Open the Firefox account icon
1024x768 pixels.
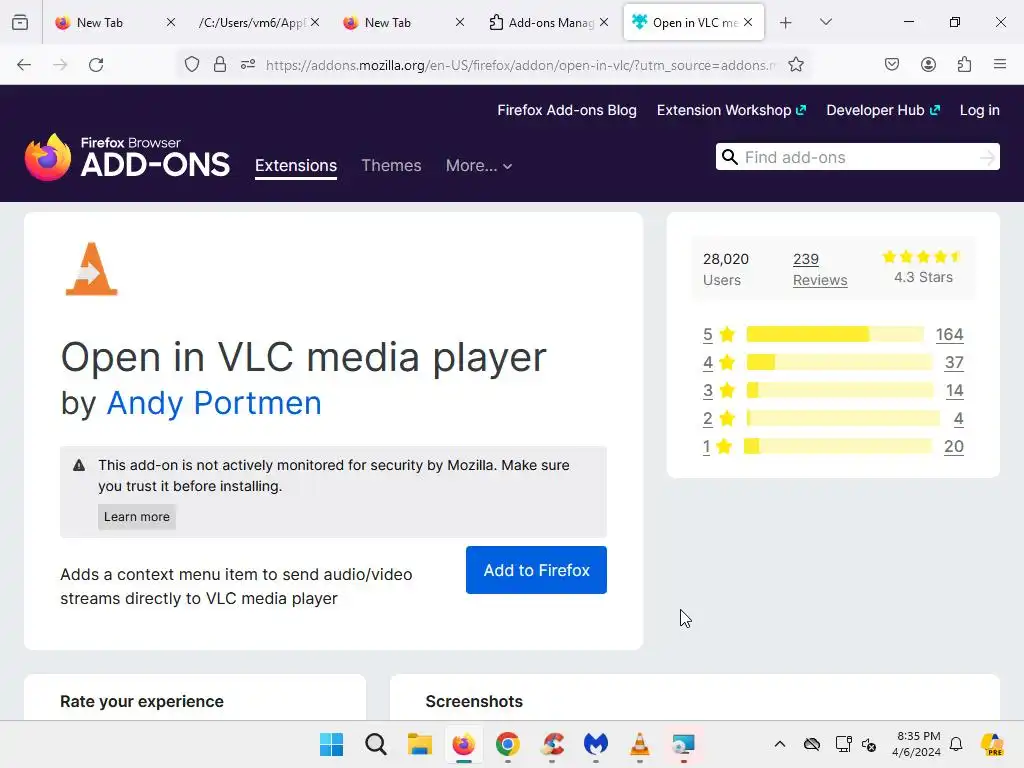point(928,64)
